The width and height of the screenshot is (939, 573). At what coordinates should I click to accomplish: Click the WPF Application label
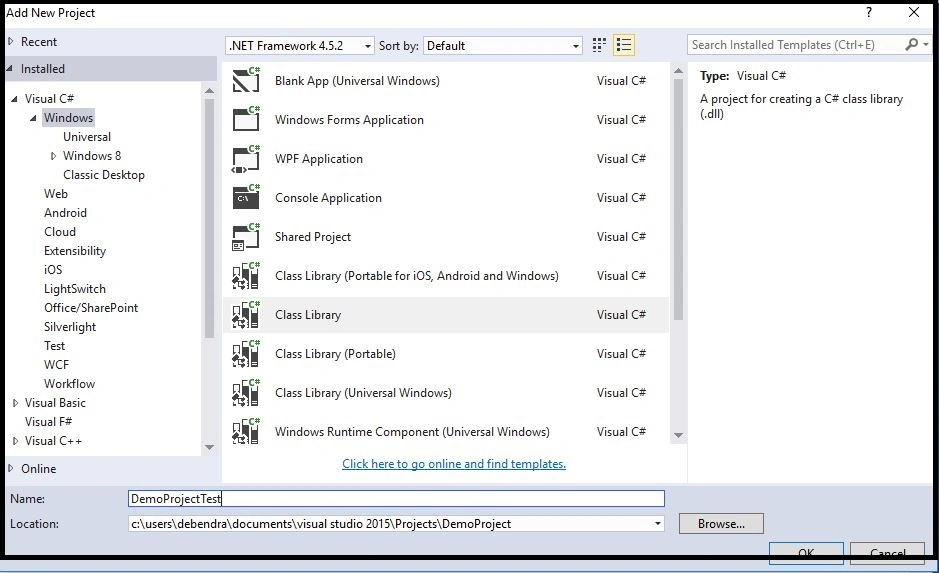pyautogui.click(x=319, y=159)
